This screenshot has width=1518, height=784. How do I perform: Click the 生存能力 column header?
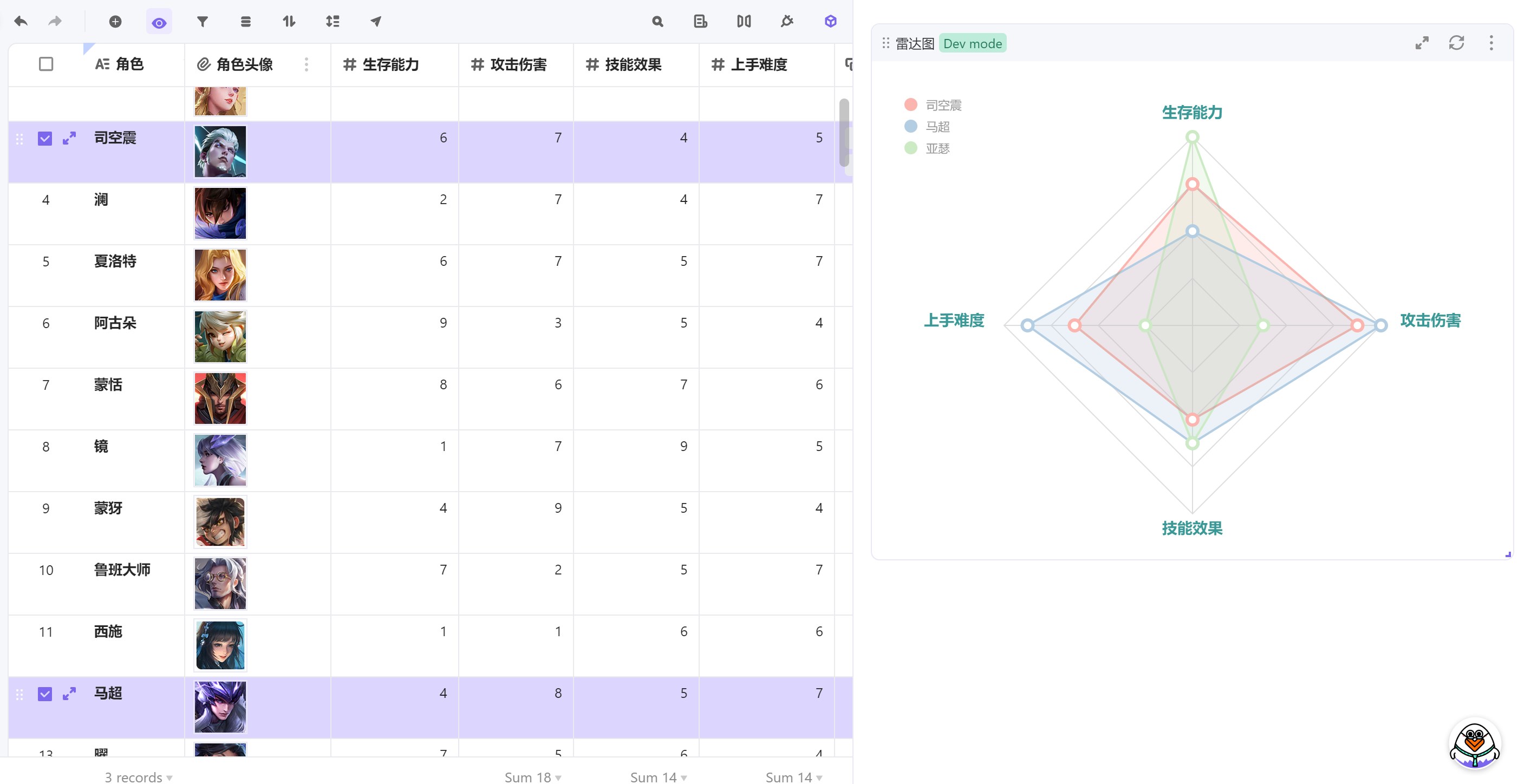390,64
